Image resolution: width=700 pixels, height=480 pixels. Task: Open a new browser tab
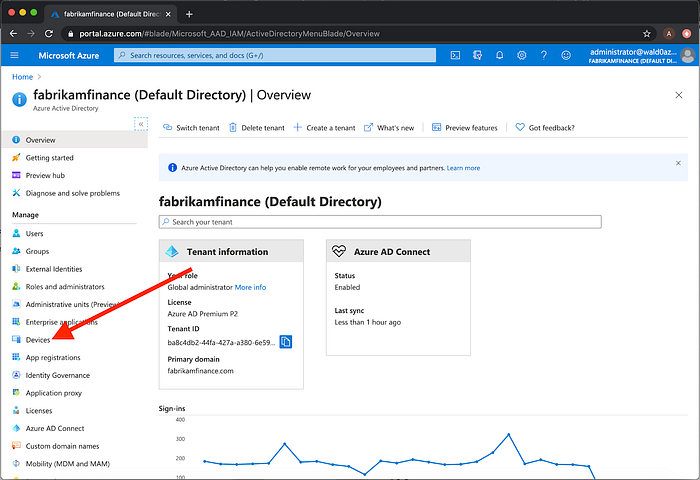tap(189, 14)
